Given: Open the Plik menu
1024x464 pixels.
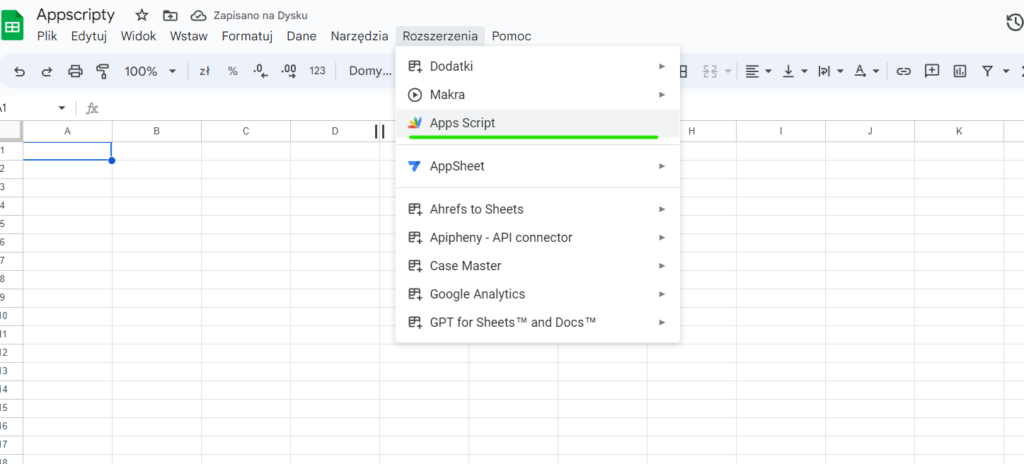Looking at the screenshot, I should tap(47, 37).
